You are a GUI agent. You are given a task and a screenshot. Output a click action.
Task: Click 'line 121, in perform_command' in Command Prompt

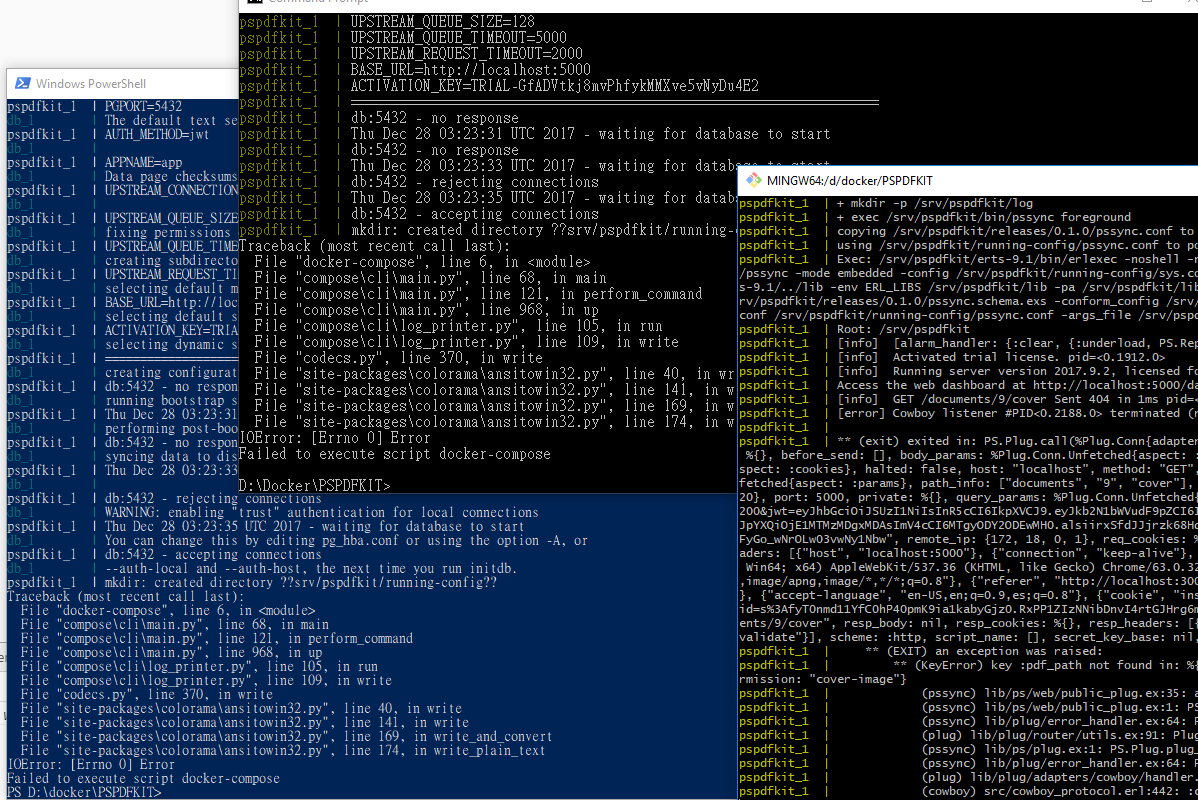click(587, 294)
